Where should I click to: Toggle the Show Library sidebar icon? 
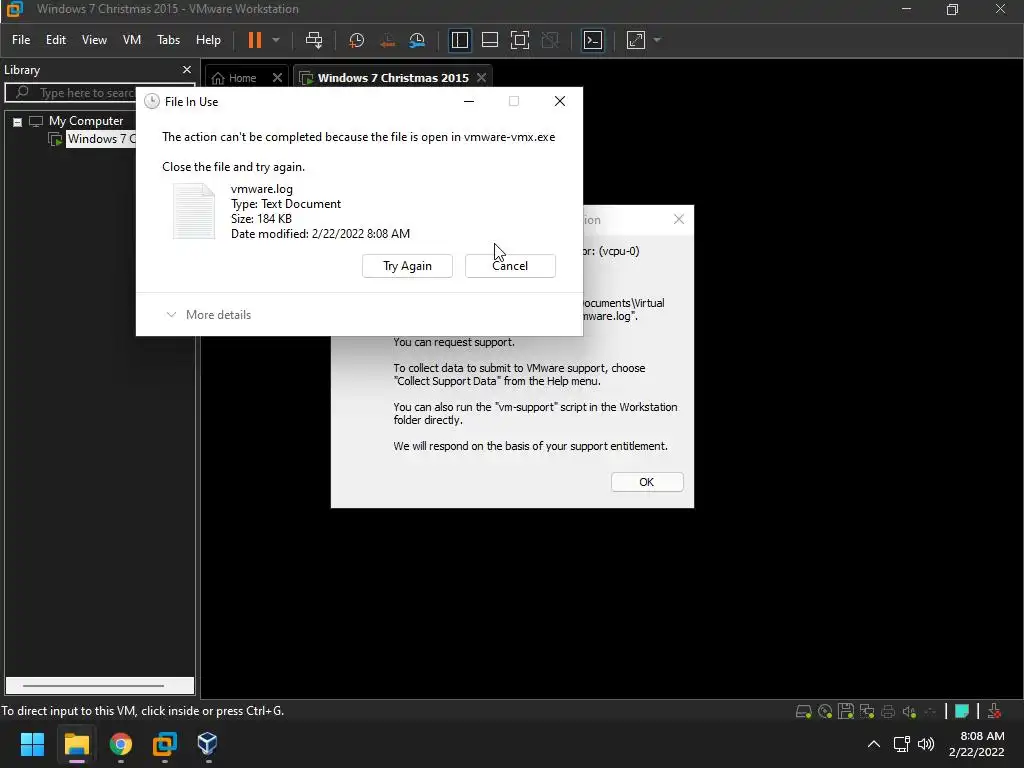[x=460, y=40]
